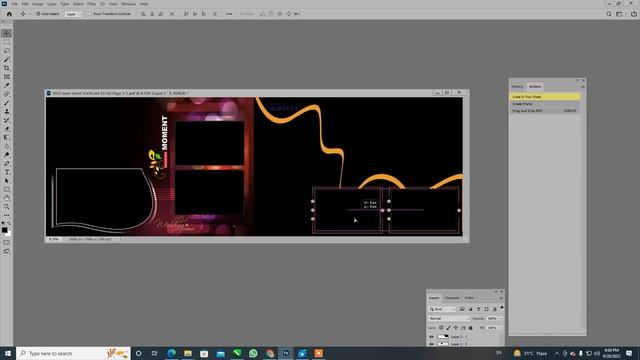640x360 pixels.
Task: Switch to the History tab
Action: [x=517, y=87]
